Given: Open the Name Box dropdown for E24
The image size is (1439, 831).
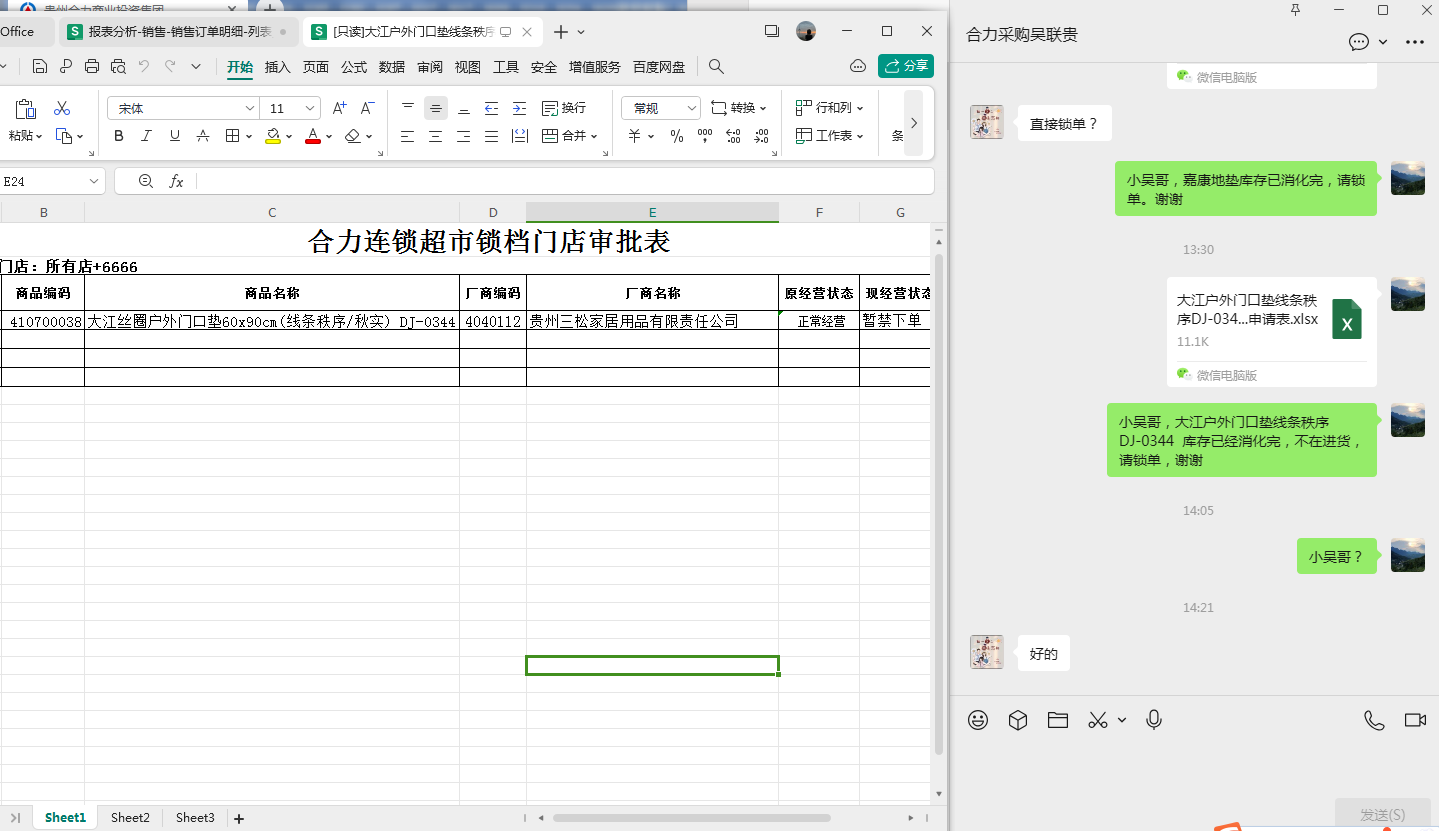Looking at the screenshot, I should tap(95, 181).
